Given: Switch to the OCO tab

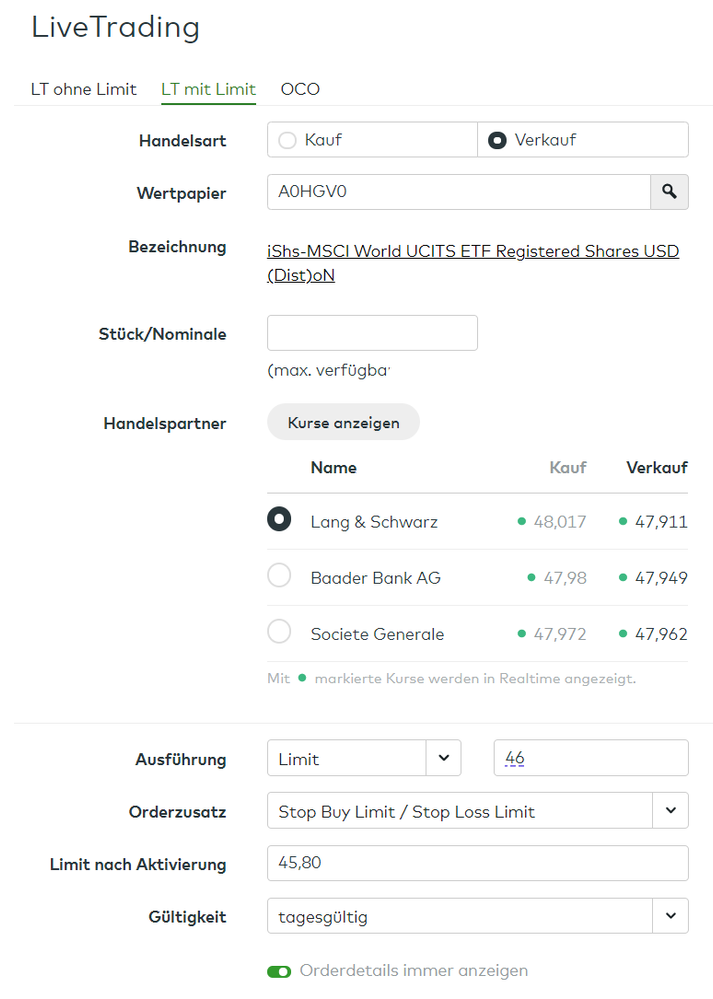Looking at the screenshot, I should [299, 89].
